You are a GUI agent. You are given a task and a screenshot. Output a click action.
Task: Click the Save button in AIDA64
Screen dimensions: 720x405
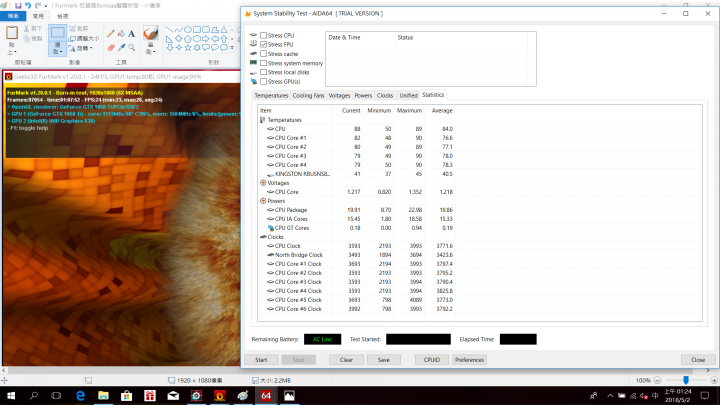[x=384, y=360]
